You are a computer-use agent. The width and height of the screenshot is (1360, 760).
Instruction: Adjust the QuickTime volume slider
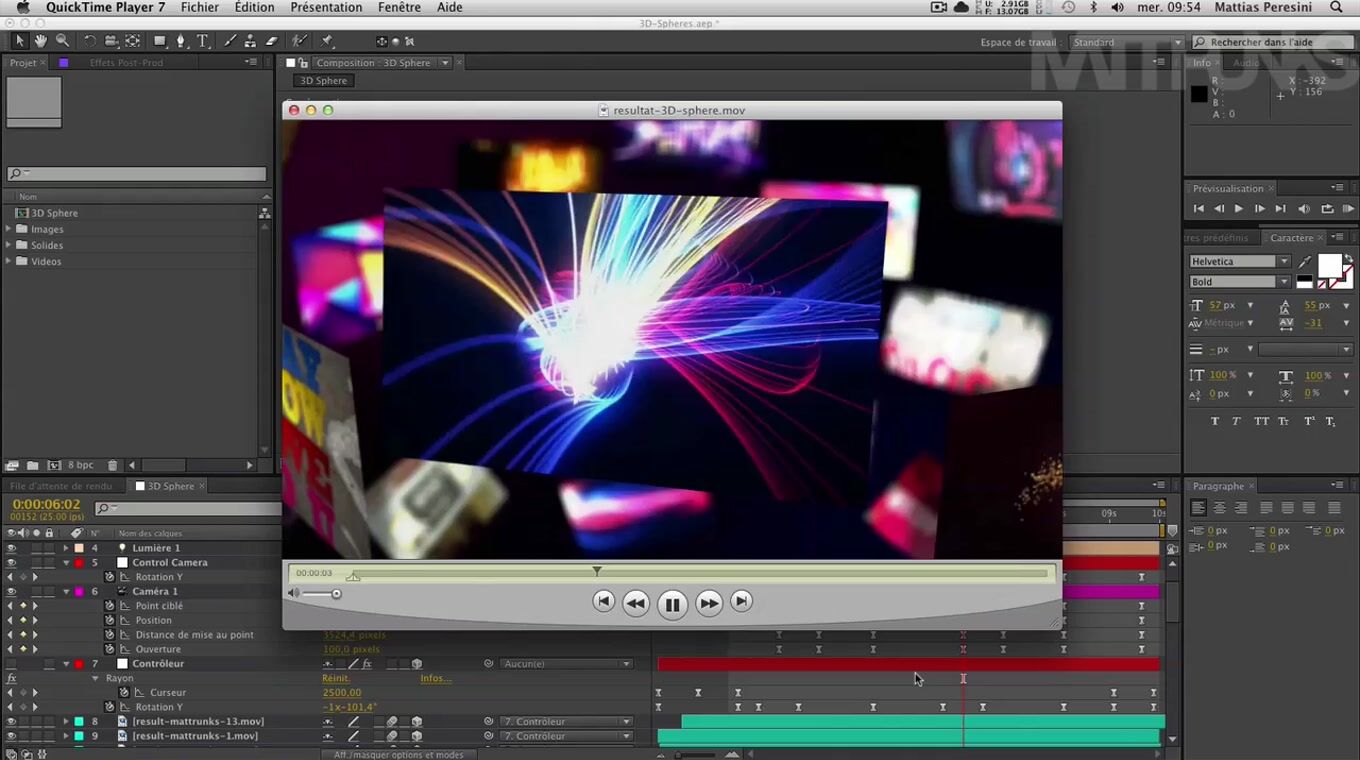click(x=336, y=594)
